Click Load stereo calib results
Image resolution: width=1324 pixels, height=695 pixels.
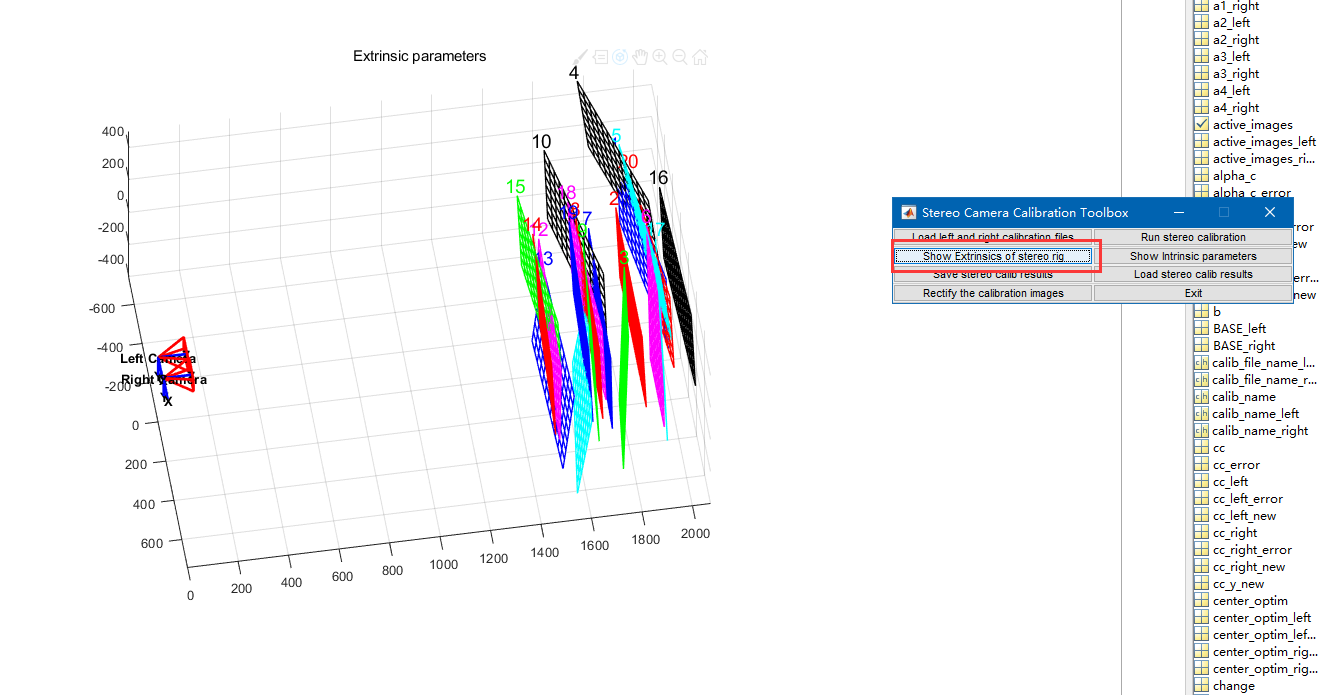1193,274
